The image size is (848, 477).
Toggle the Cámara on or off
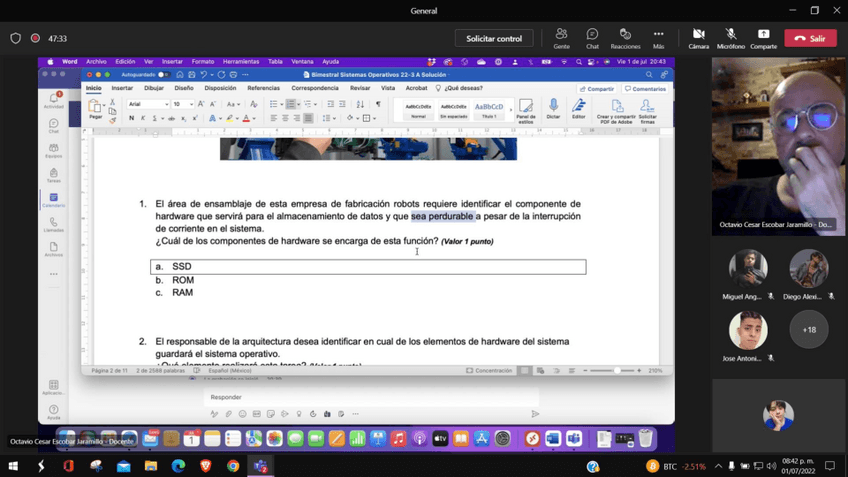click(699, 38)
